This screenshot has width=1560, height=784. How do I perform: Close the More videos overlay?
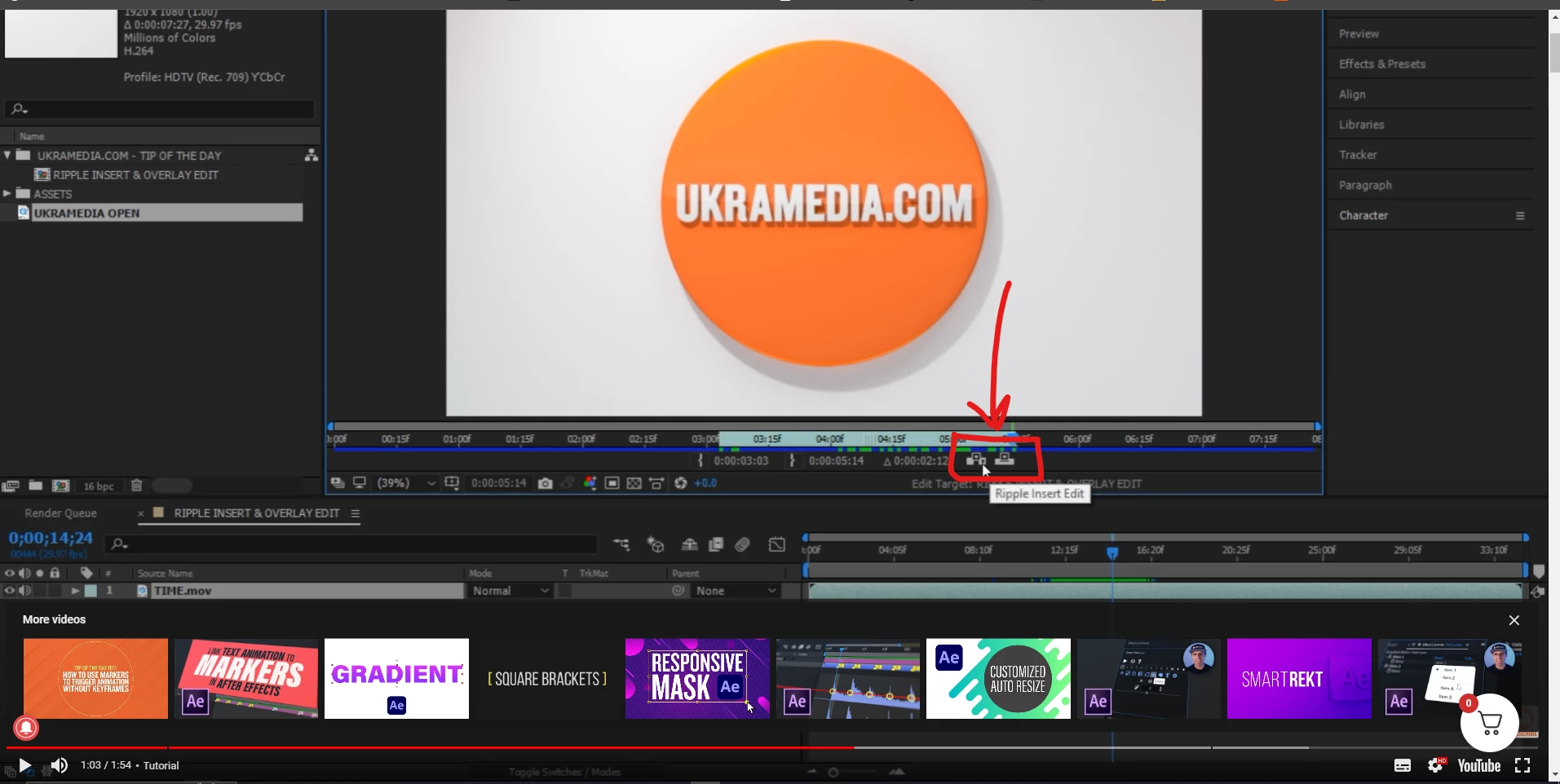pos(1514,620)
